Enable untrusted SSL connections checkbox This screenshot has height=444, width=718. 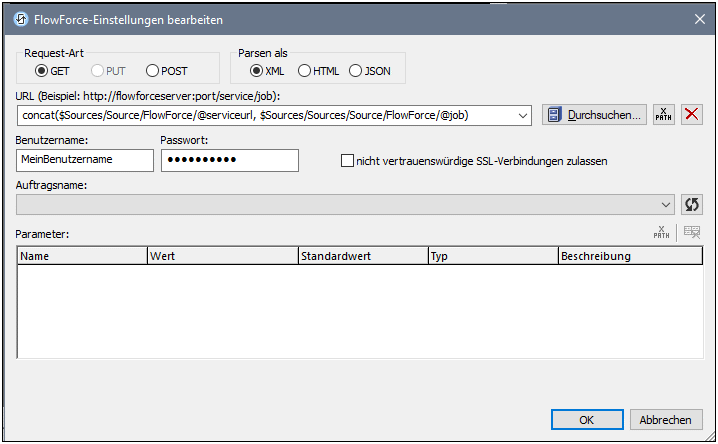click(347, 160)
